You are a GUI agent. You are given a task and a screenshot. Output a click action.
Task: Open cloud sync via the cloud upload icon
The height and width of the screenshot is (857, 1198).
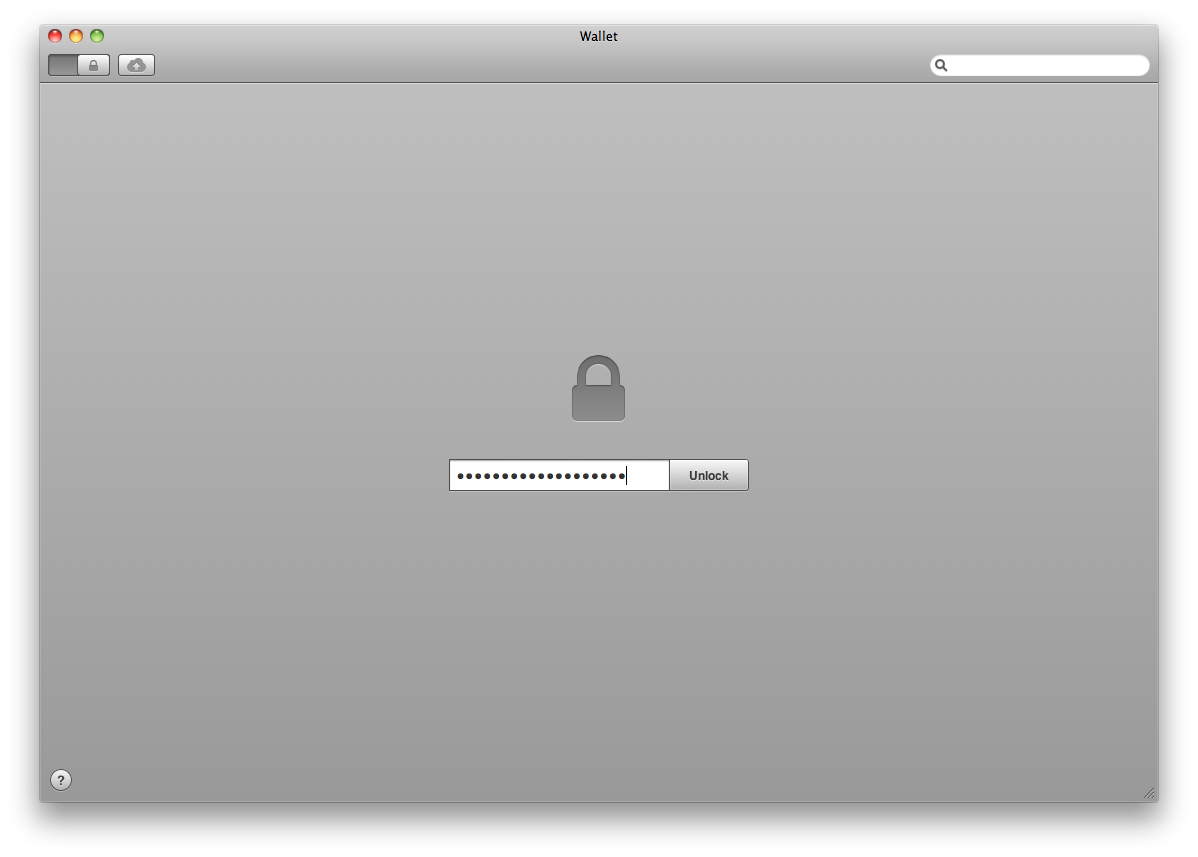click(x=136, y=66)
